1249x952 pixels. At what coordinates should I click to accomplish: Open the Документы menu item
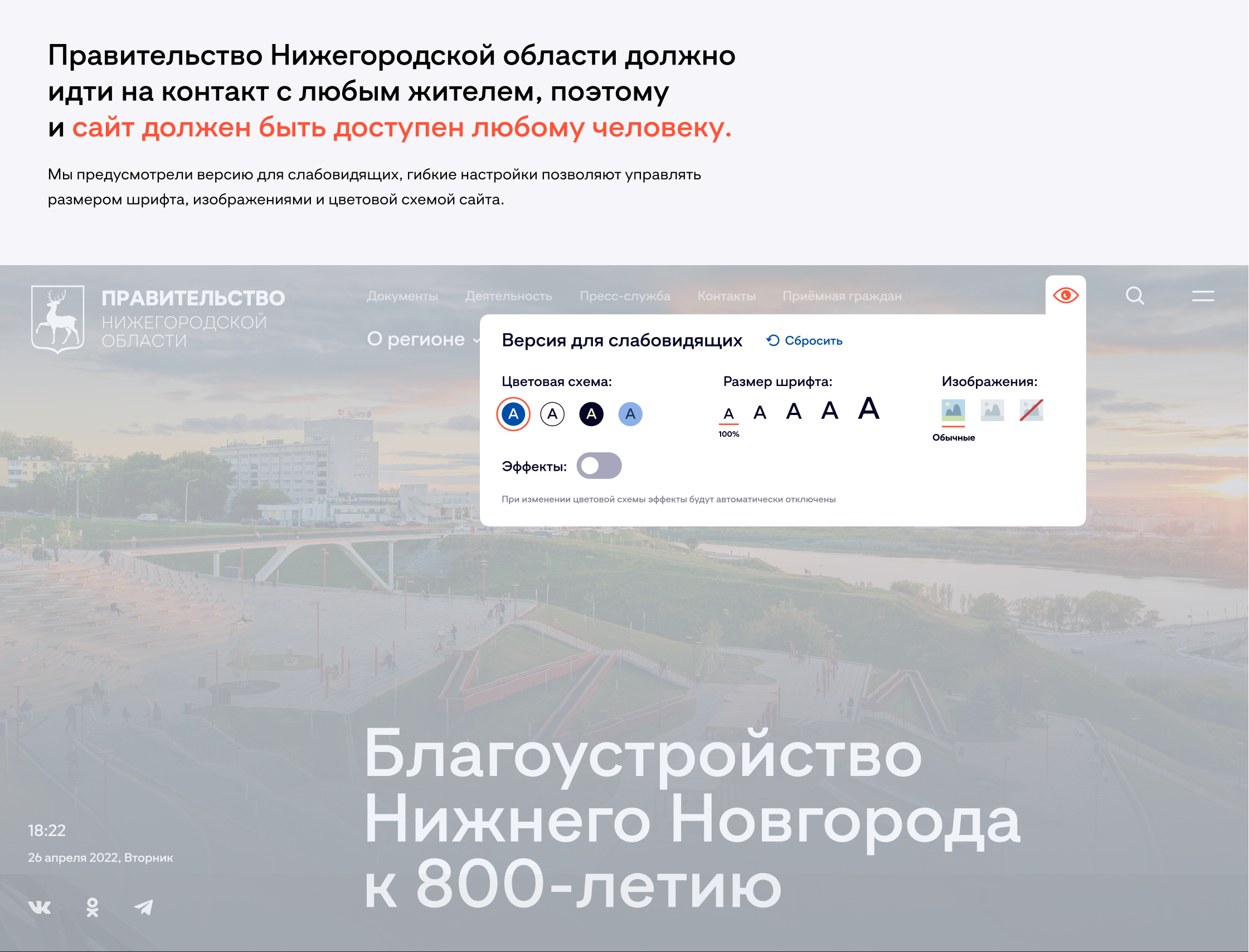pos(402,296)
